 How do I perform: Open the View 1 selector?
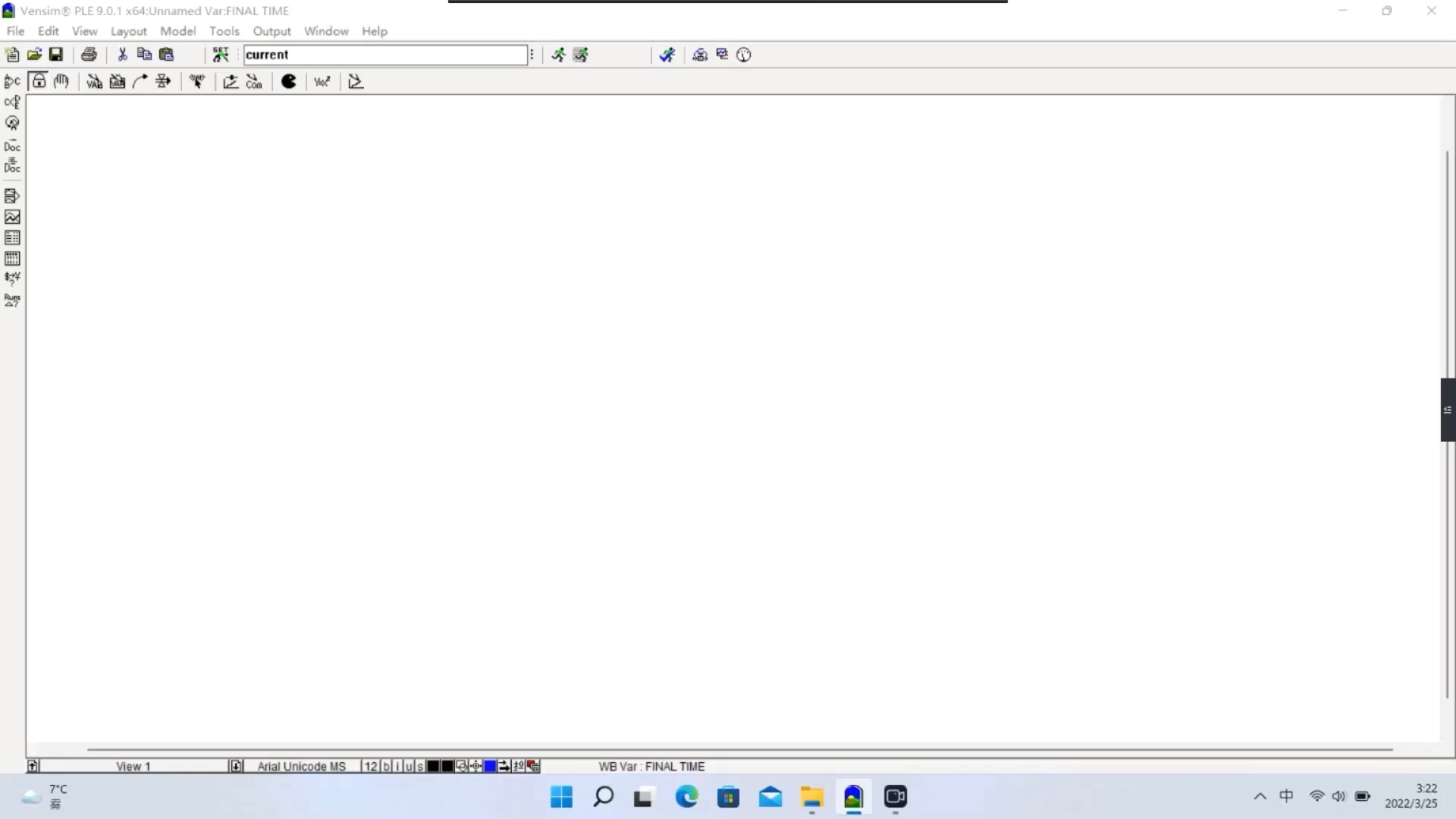pos(133,767)
